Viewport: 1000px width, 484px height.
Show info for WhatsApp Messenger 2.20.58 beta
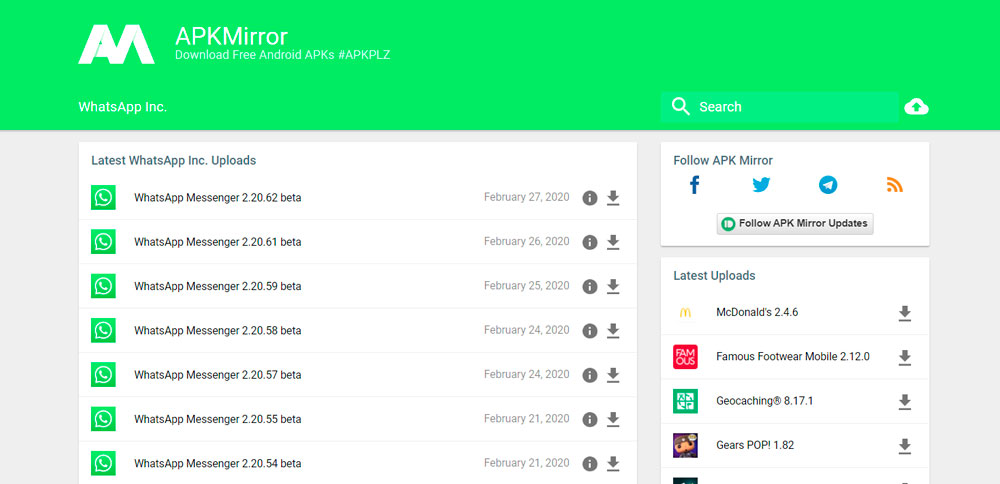click(x=590, y=330)
